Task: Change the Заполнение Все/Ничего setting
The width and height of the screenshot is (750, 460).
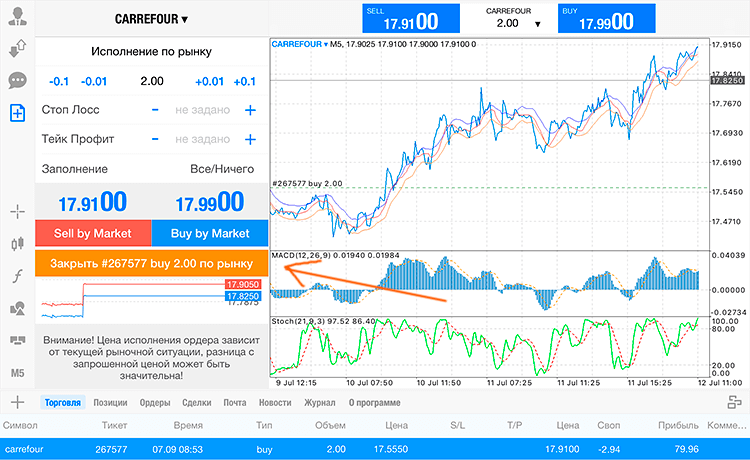Action: click(151, 169)
